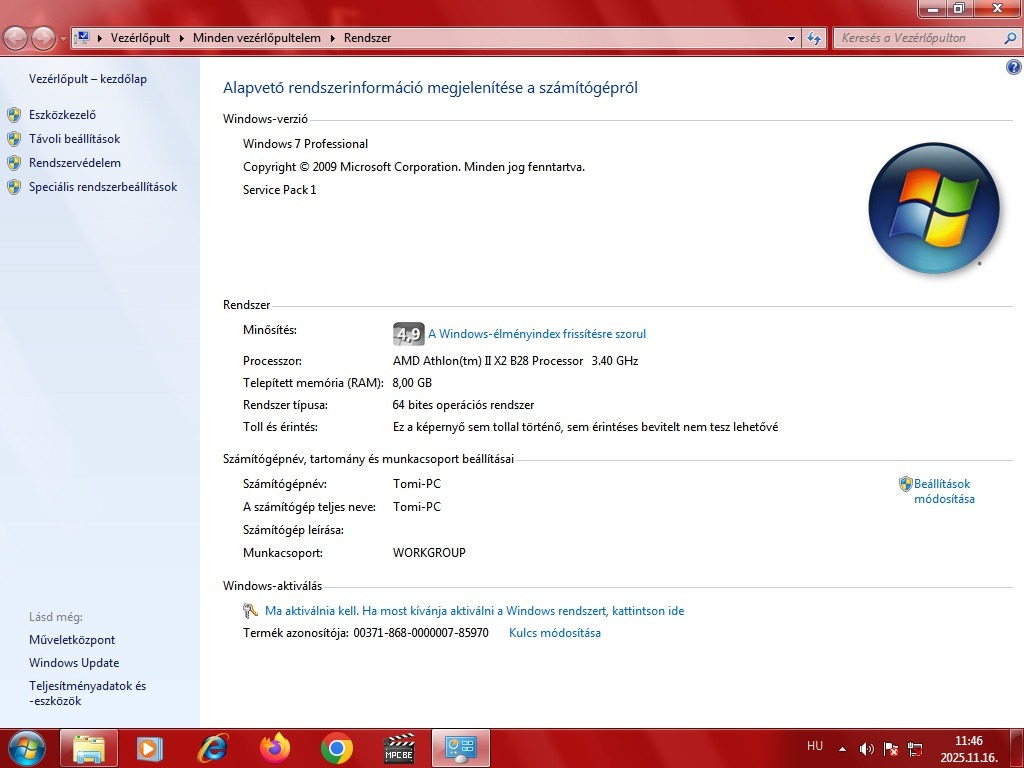This screenshot has width=1024, height=768.
Task: Click the network tray icon
Action: click(x=916, y=749)
